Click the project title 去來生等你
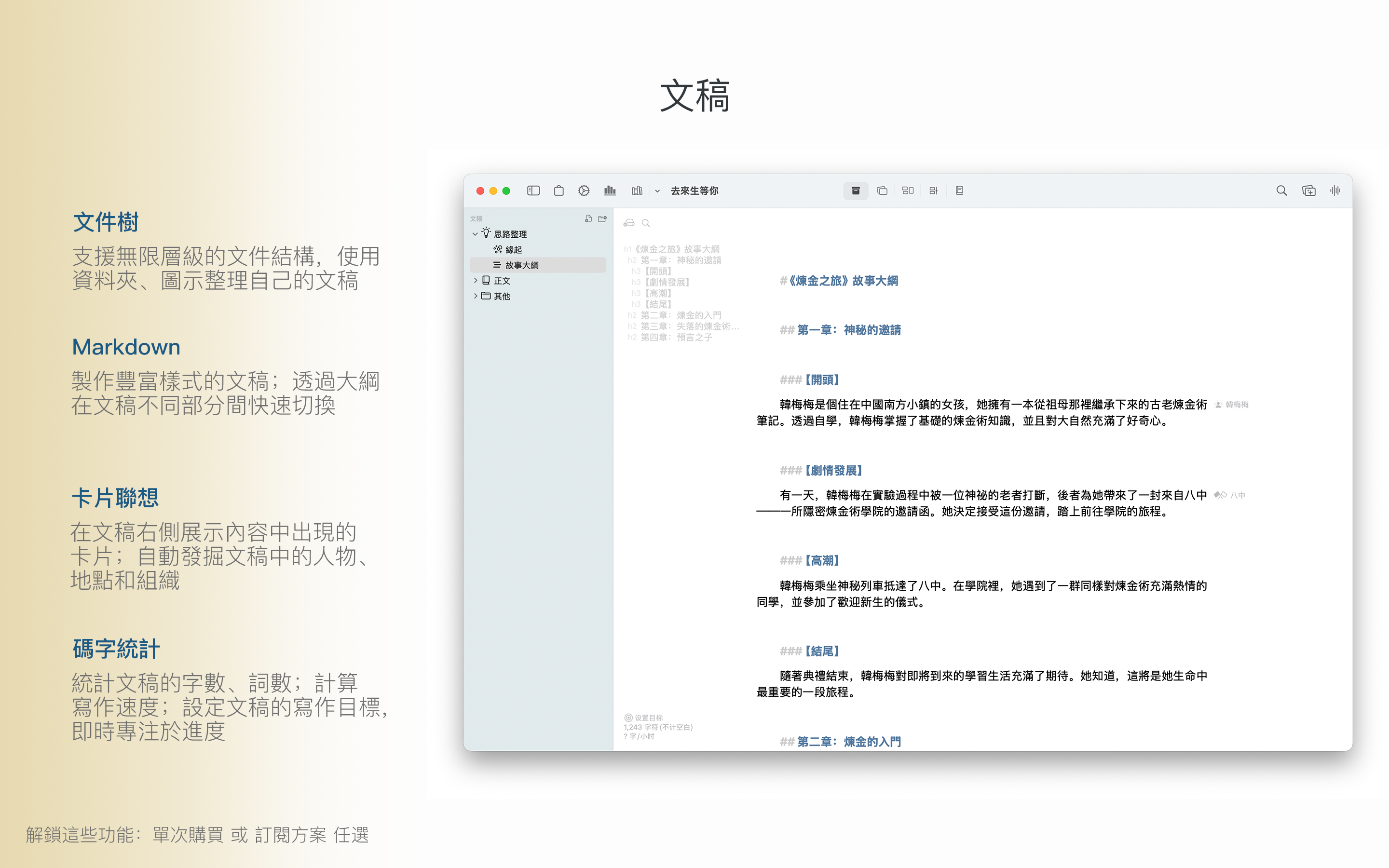The width and height of the screenshot is (1389, 868). click(x=694, y=190)
